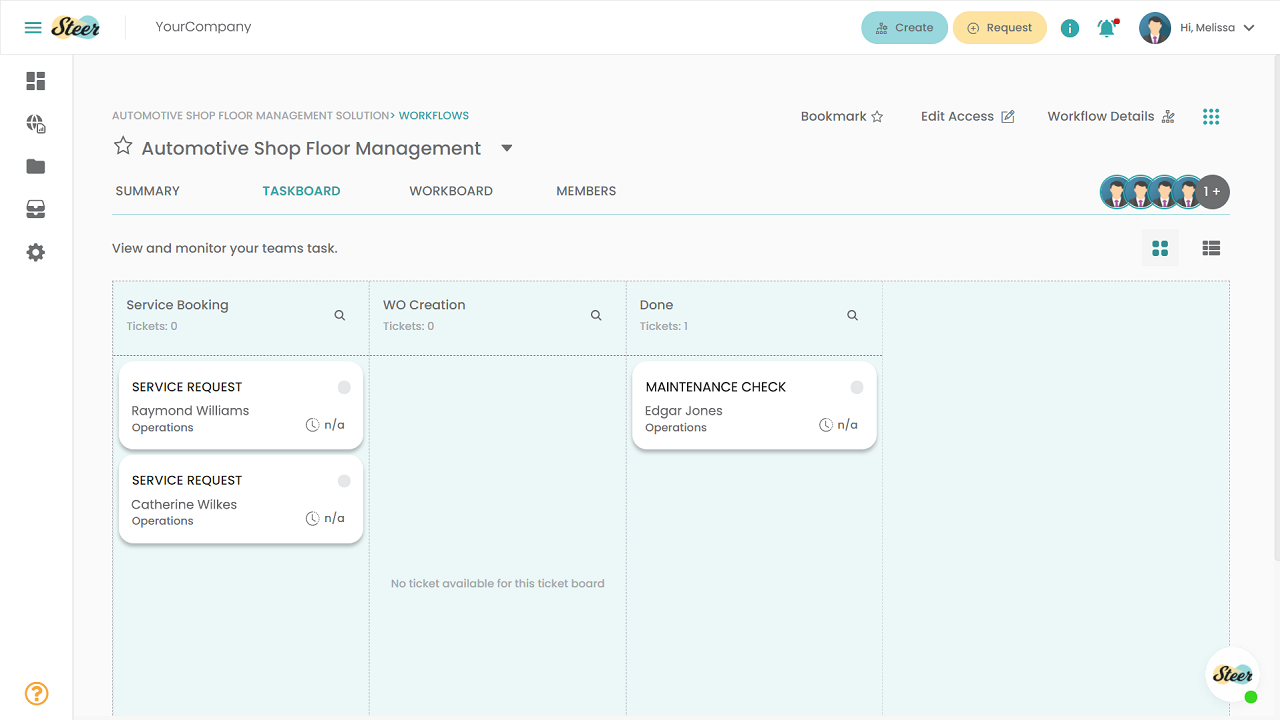Open the dashboard icon in left sidebar

[36, 81]
